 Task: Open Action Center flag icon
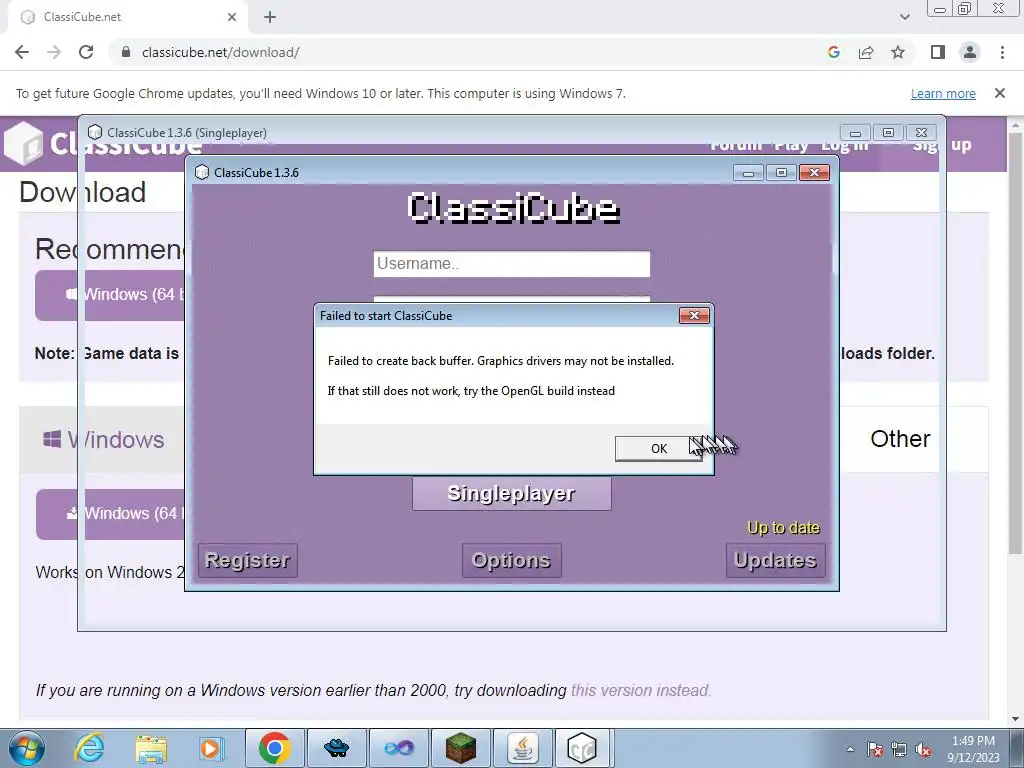click(x=874, y=749)
